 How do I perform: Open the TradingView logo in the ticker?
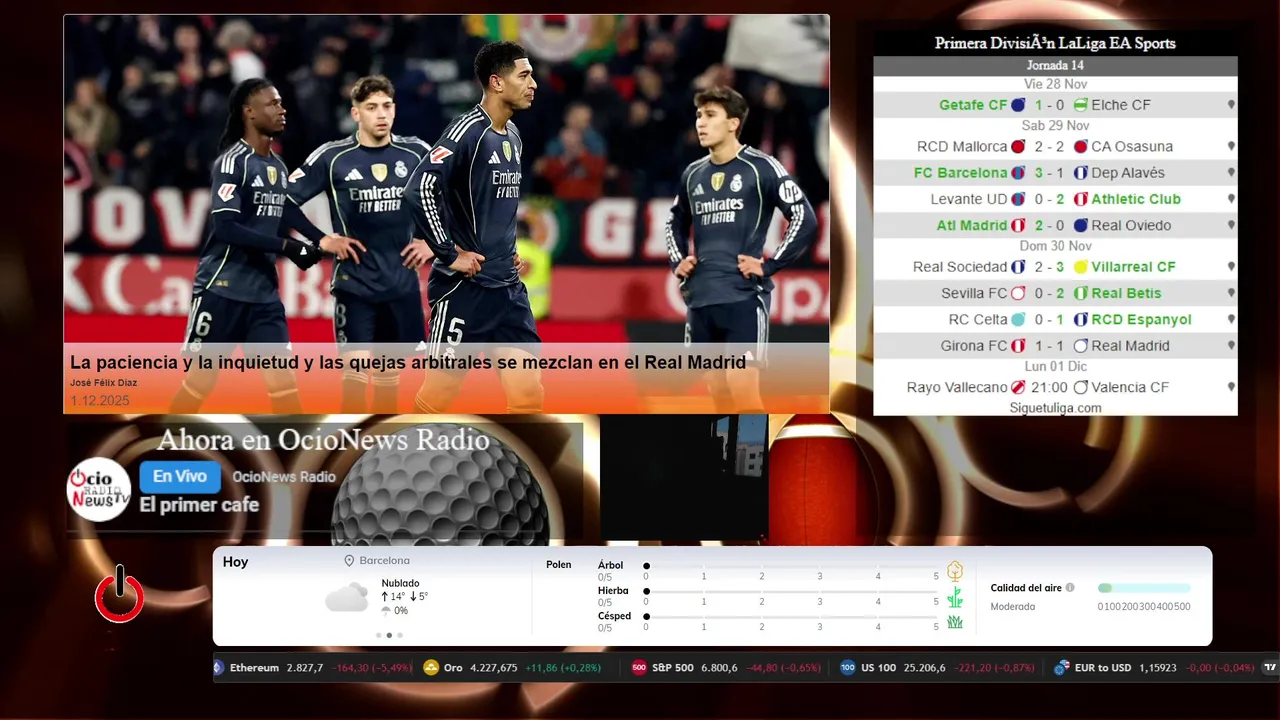[1270, 667]
